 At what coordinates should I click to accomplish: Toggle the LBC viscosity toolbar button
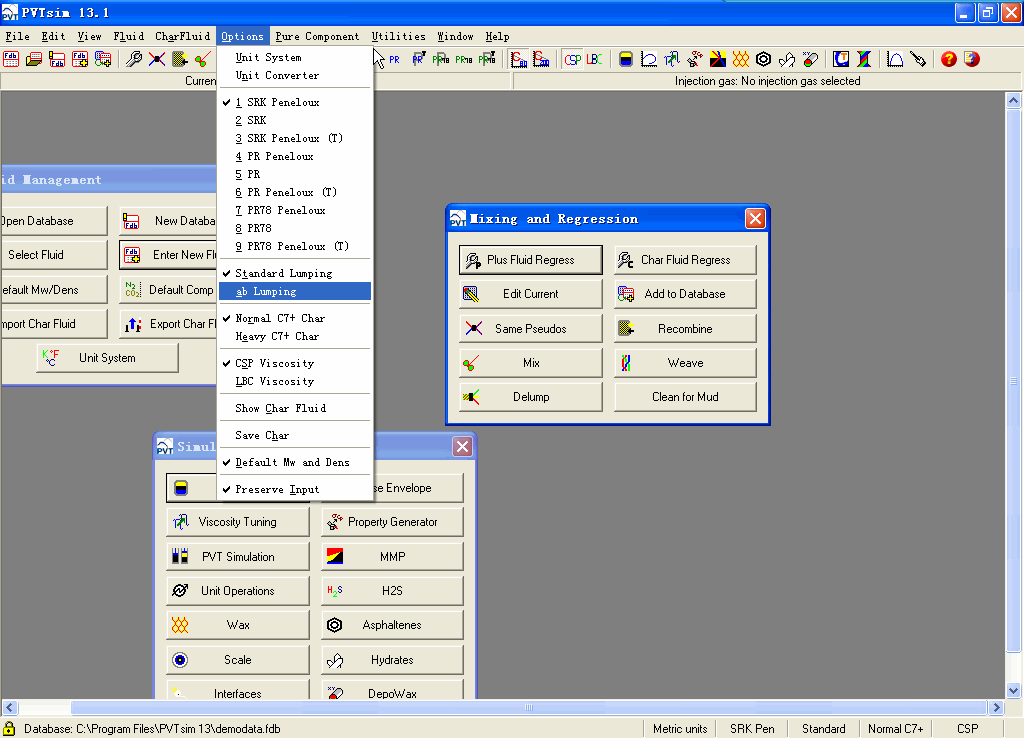click(x=594, y=59)
